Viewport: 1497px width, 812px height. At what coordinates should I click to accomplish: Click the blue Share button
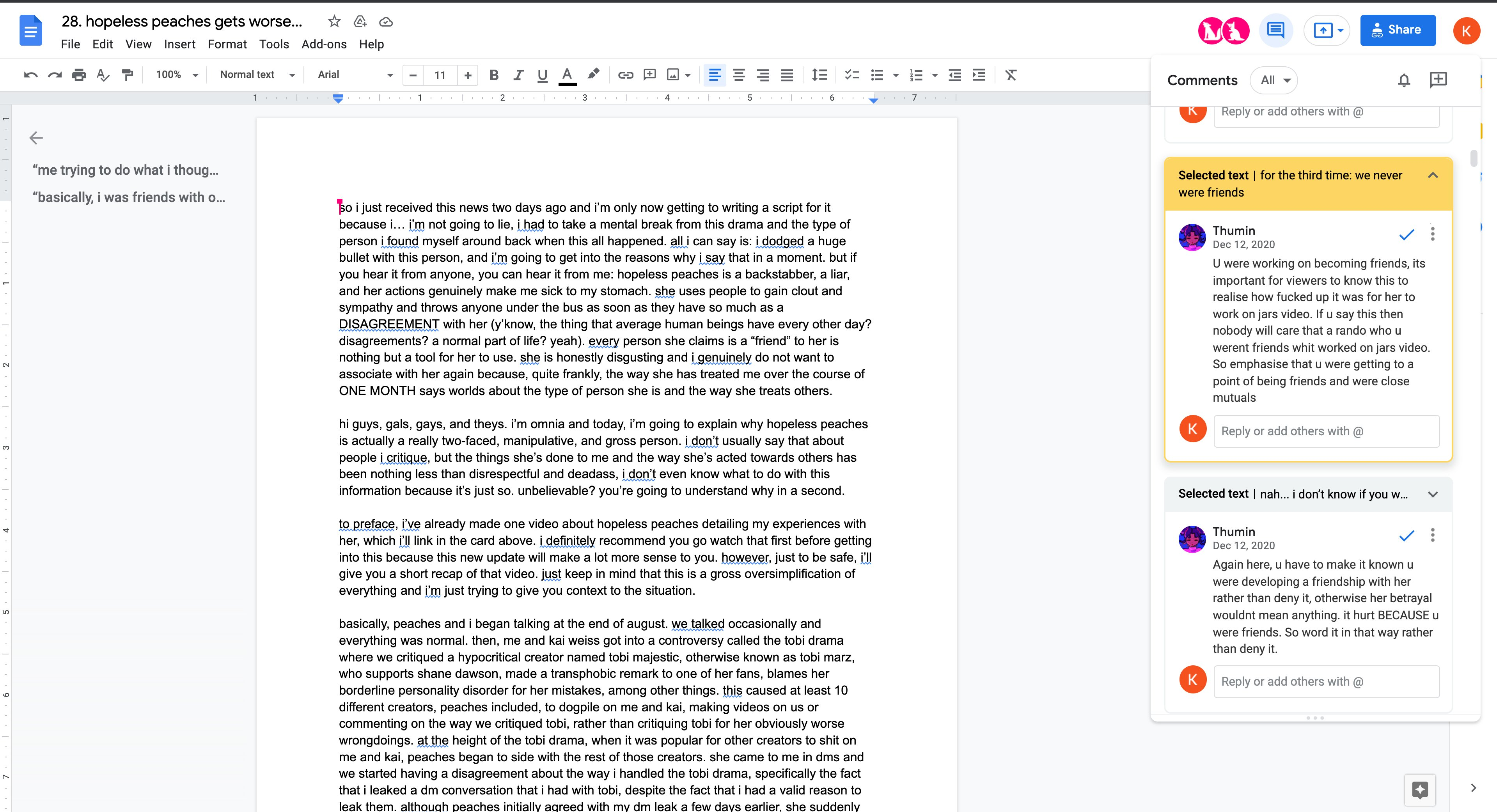[1398, 30]
